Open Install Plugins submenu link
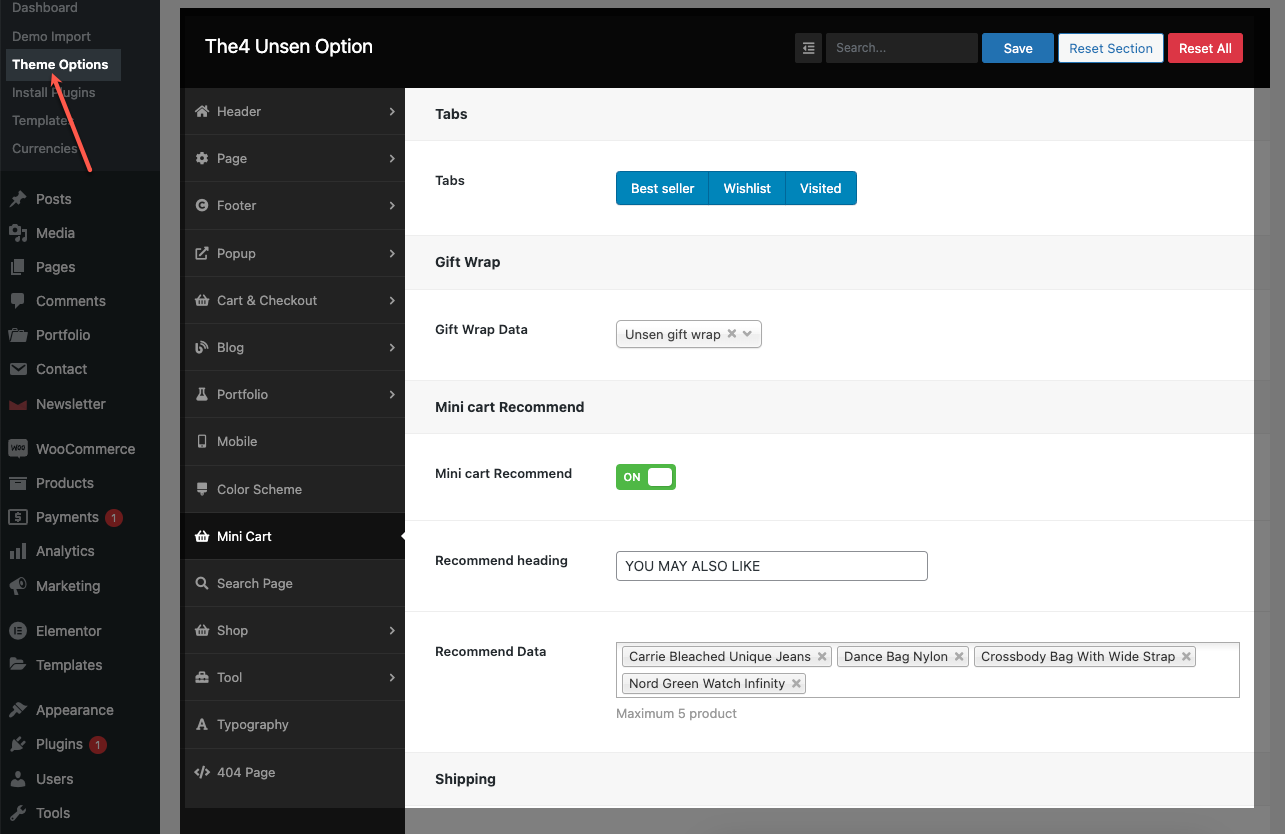Viewport: 1285px width, 834px height. click(54, 92)
